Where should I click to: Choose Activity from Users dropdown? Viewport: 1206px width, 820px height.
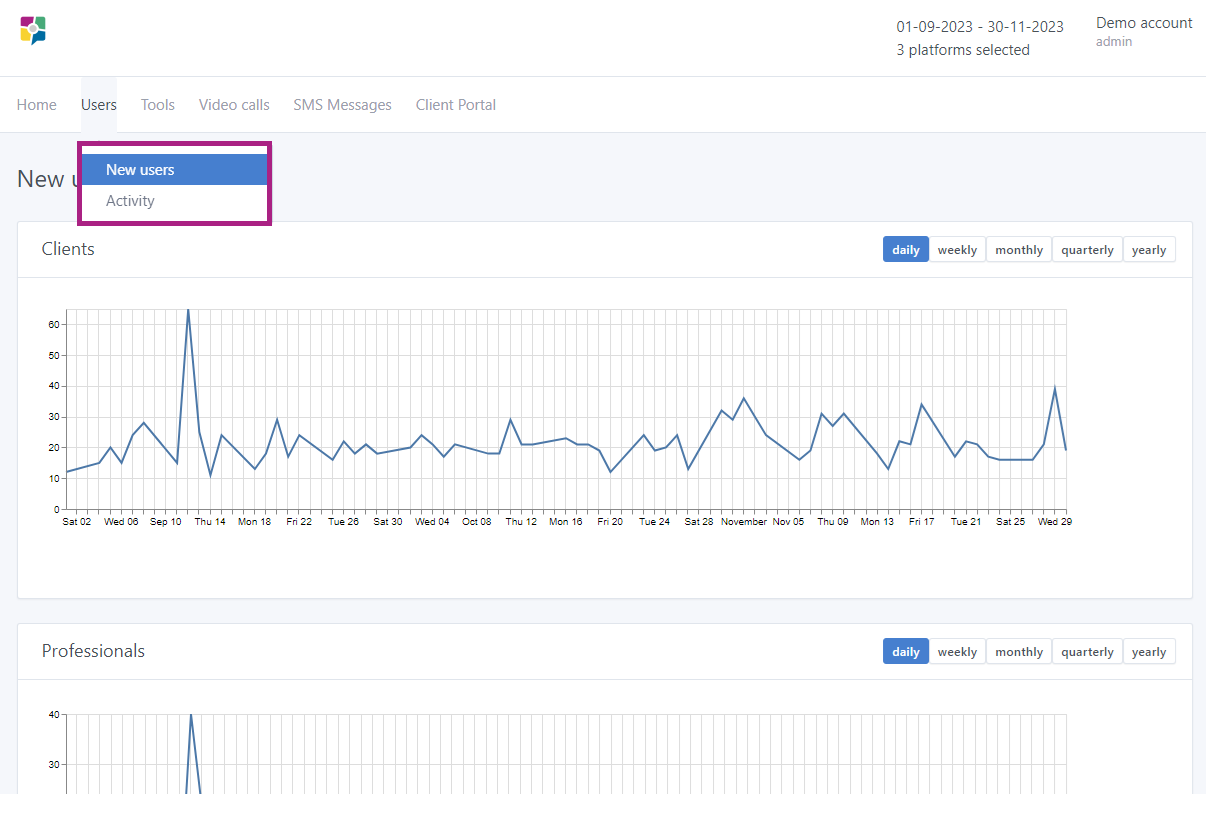[174, 201]
